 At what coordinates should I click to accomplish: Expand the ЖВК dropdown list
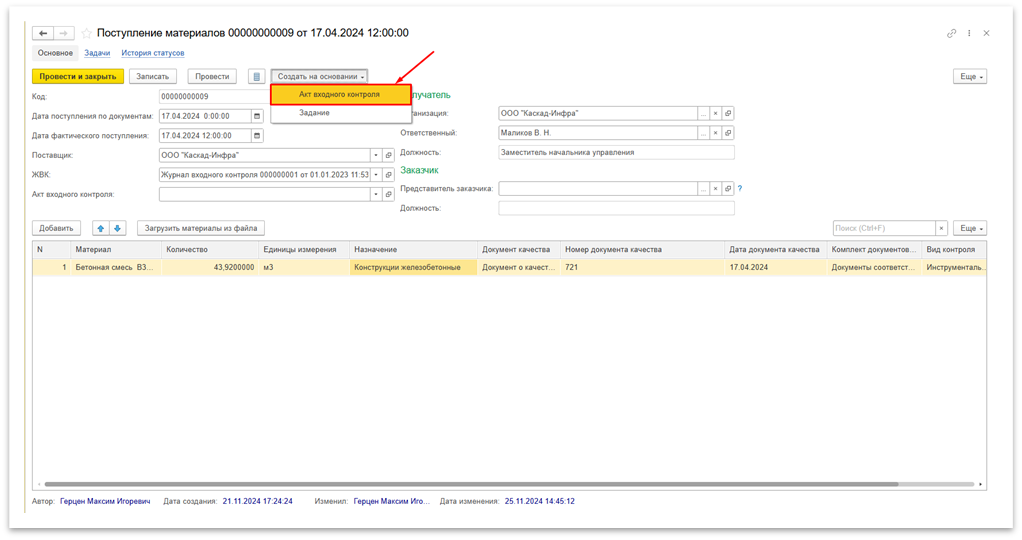click(376, 174)
